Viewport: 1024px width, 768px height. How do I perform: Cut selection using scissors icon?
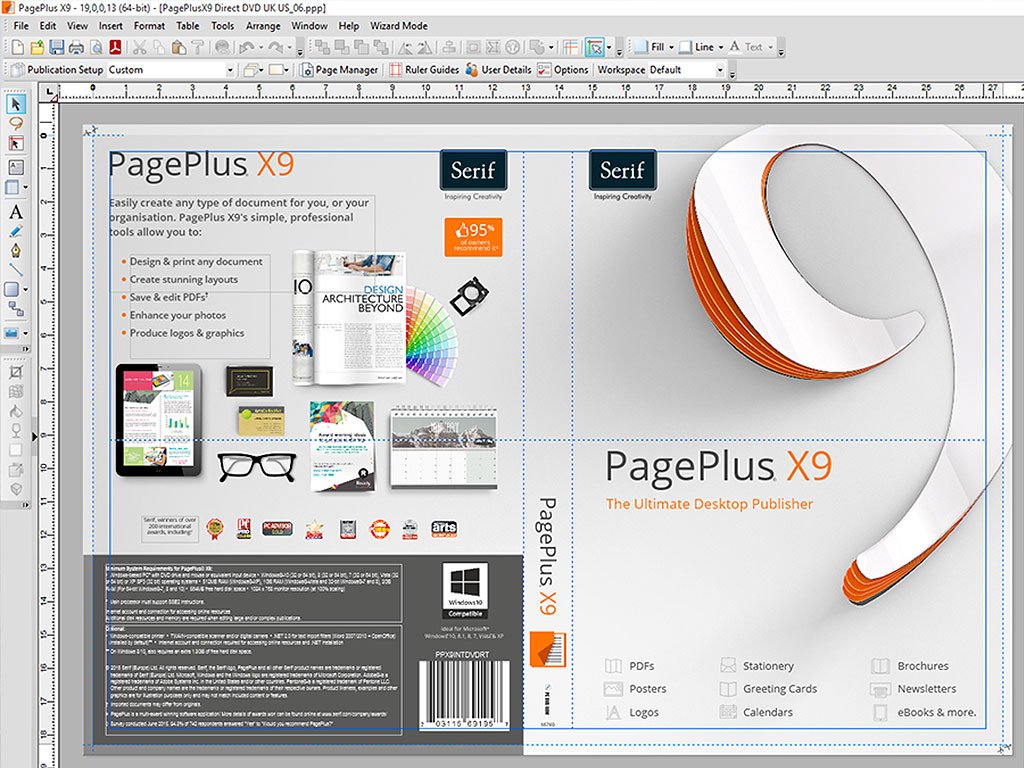coord(139,47)
